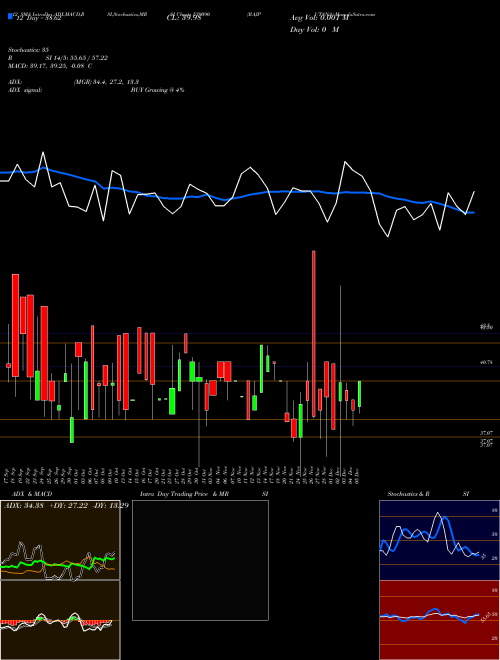Viewport: 500px width, 660px height.
Task: Click the 'Stochastics & R' panel title
Action: 409,494
